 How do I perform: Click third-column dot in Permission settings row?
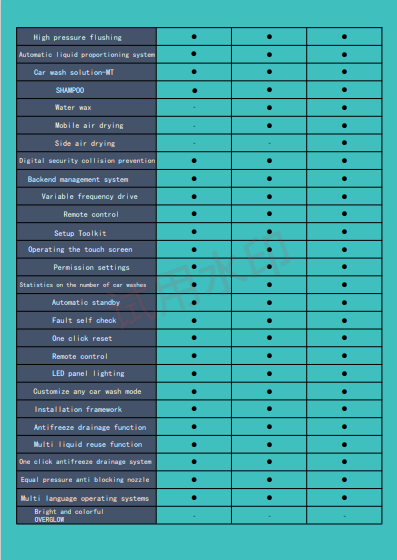point(344,267)
